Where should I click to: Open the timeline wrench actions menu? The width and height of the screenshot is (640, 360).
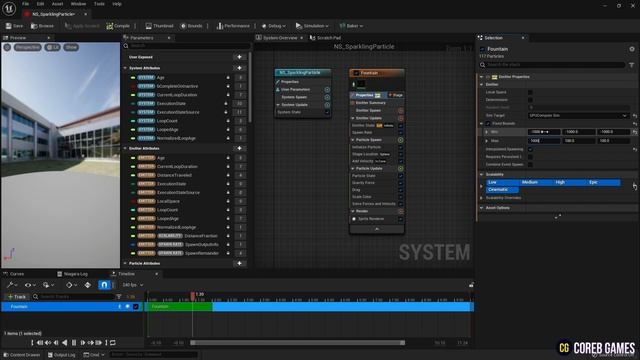(11, 285)
